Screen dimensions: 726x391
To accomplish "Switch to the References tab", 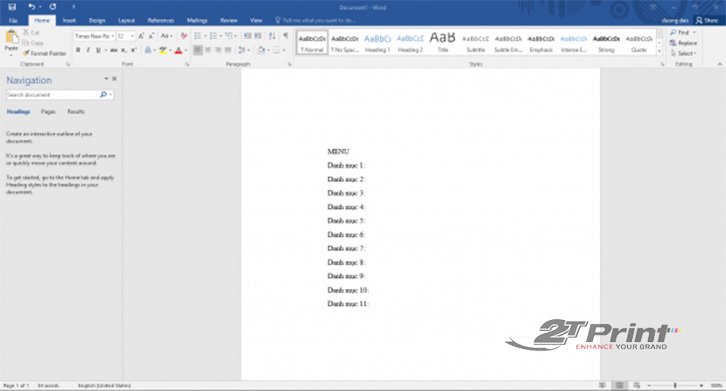I will pos(161,20).
